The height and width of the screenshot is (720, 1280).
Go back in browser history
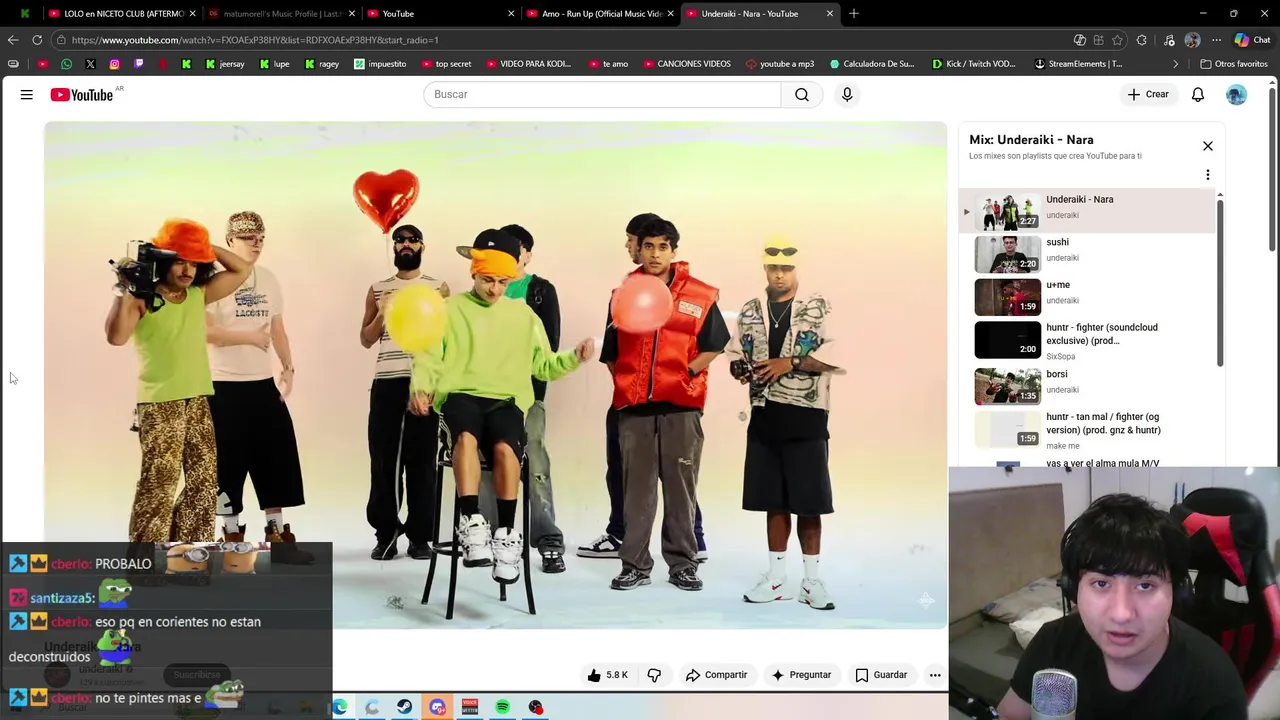[x=13, y=40]
